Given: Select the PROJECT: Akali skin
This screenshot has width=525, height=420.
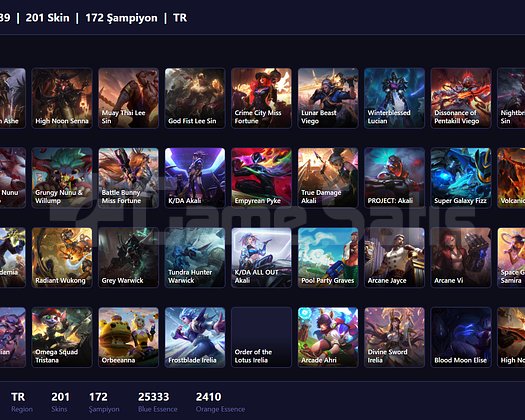Looking at the screenshot, I should pyautogui.click(x=394, y=178).
